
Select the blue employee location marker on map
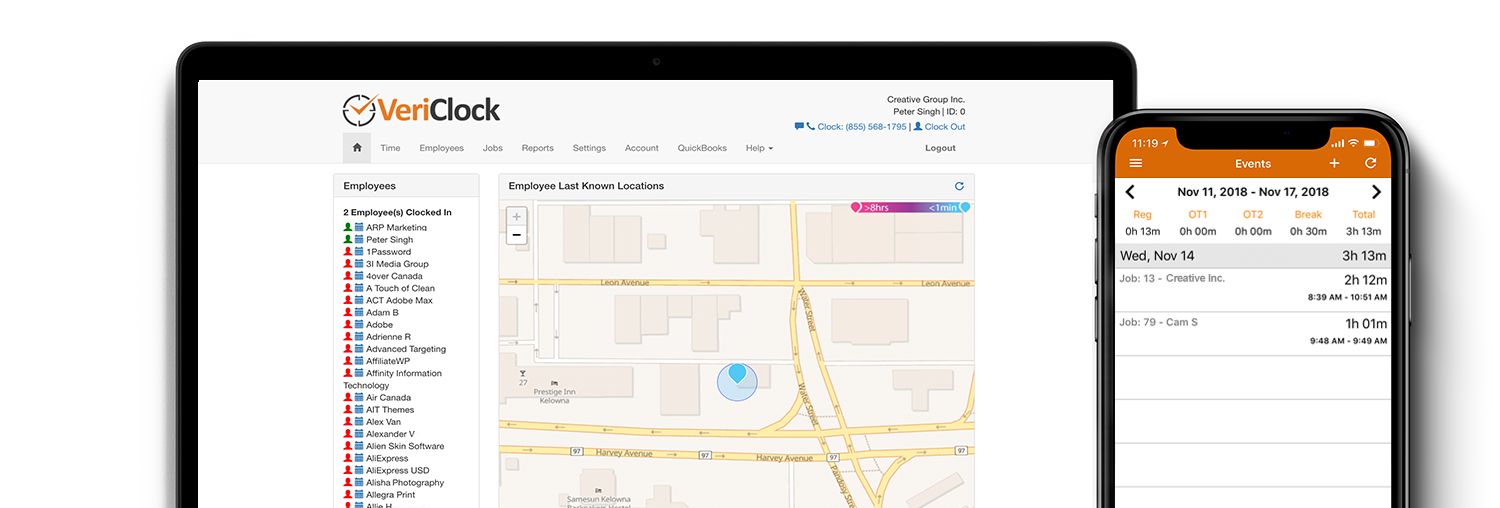click(737, 374)
